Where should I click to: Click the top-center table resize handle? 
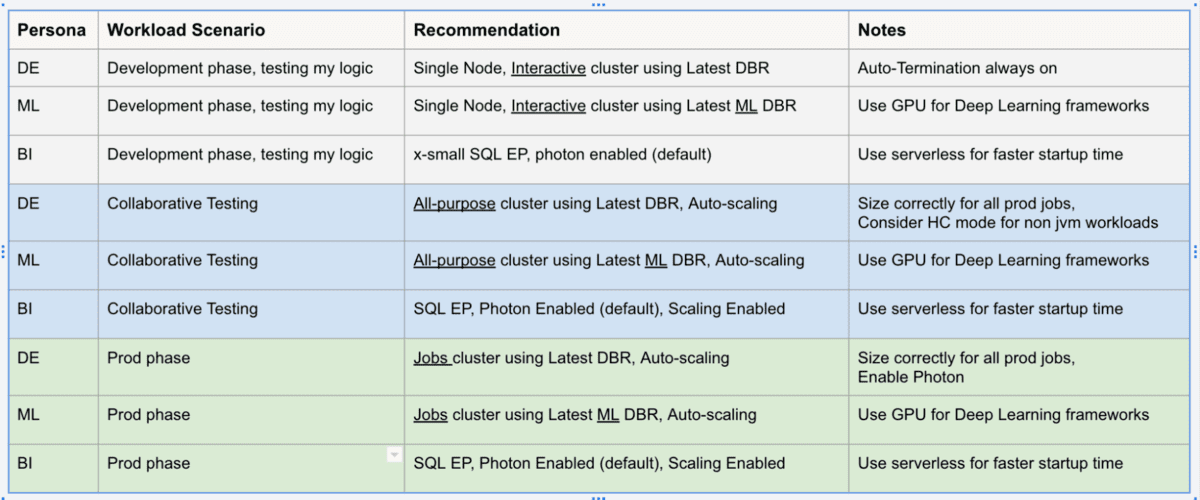pos(598,4)
